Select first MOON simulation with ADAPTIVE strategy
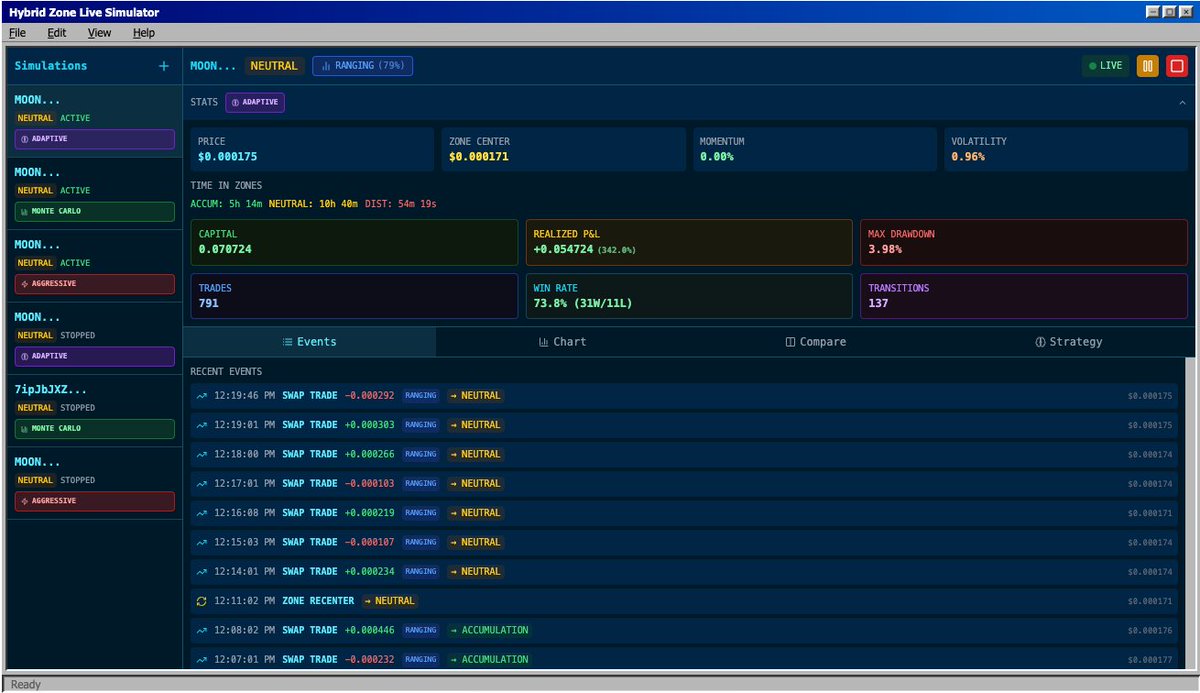Viewport: 1200px width, 693px height. (95, 121)
